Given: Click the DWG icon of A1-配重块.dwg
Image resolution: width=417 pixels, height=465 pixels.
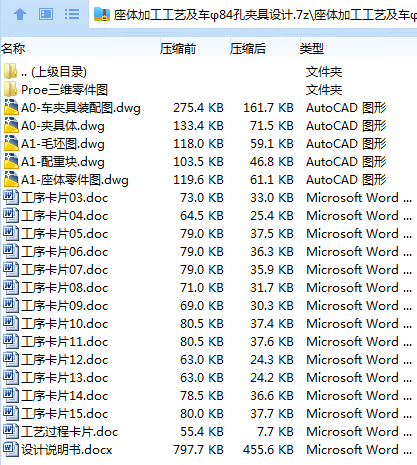Looking at the screenshot, I should click(11, 161).
